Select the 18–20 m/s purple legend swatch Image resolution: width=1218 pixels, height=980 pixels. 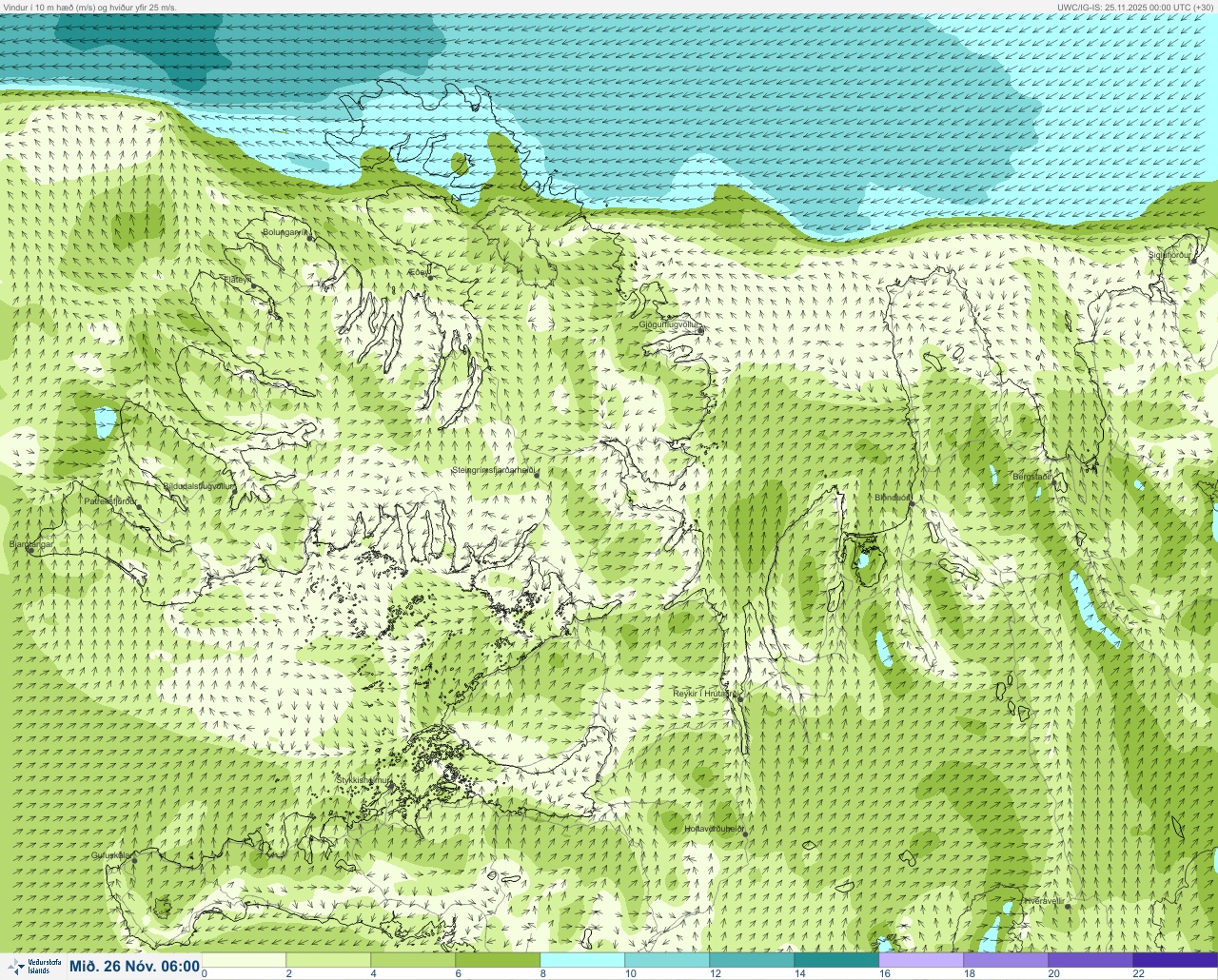(x=1006, y=960)
